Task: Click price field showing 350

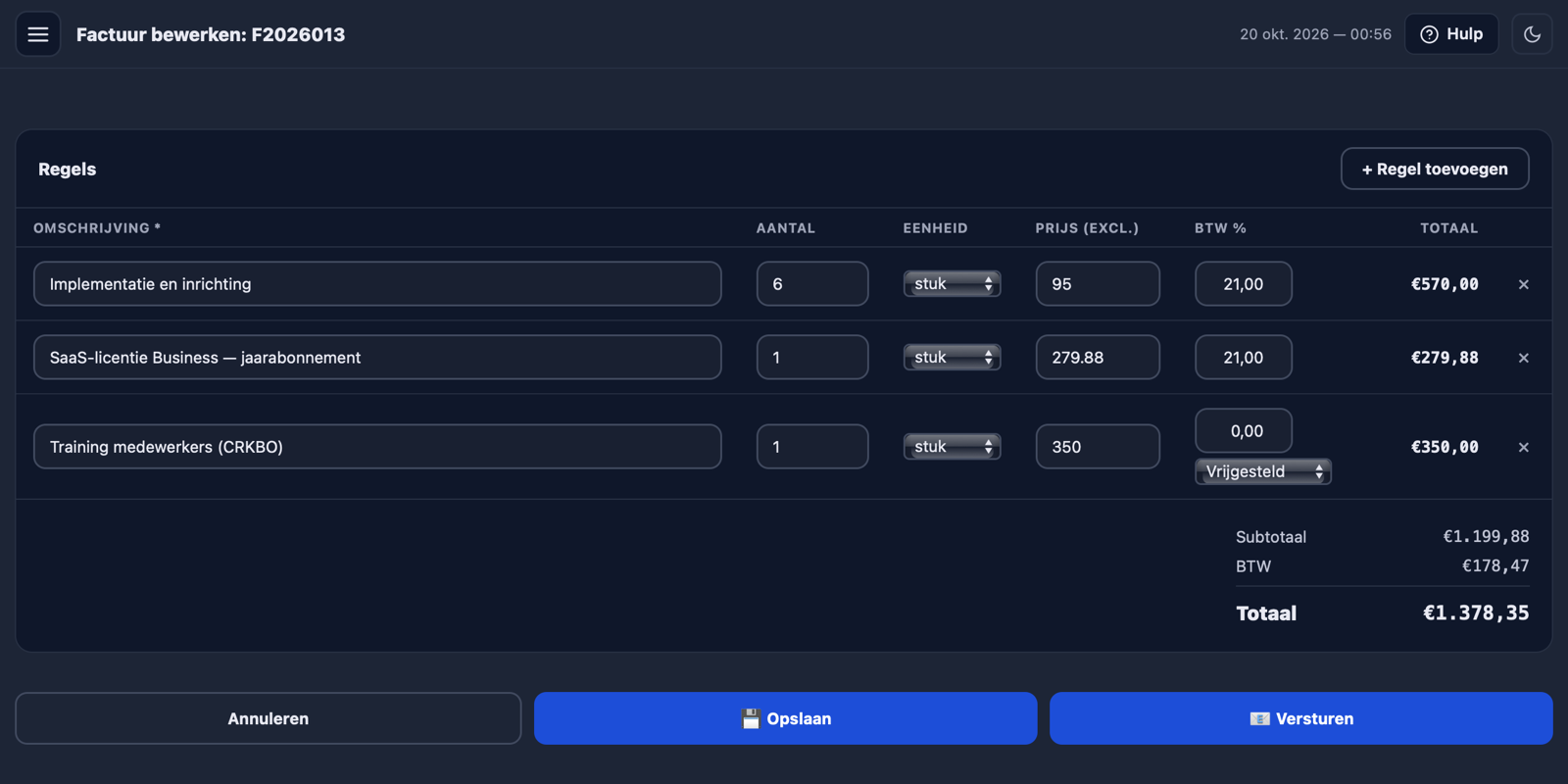Action: click(x=1098, y=446)
